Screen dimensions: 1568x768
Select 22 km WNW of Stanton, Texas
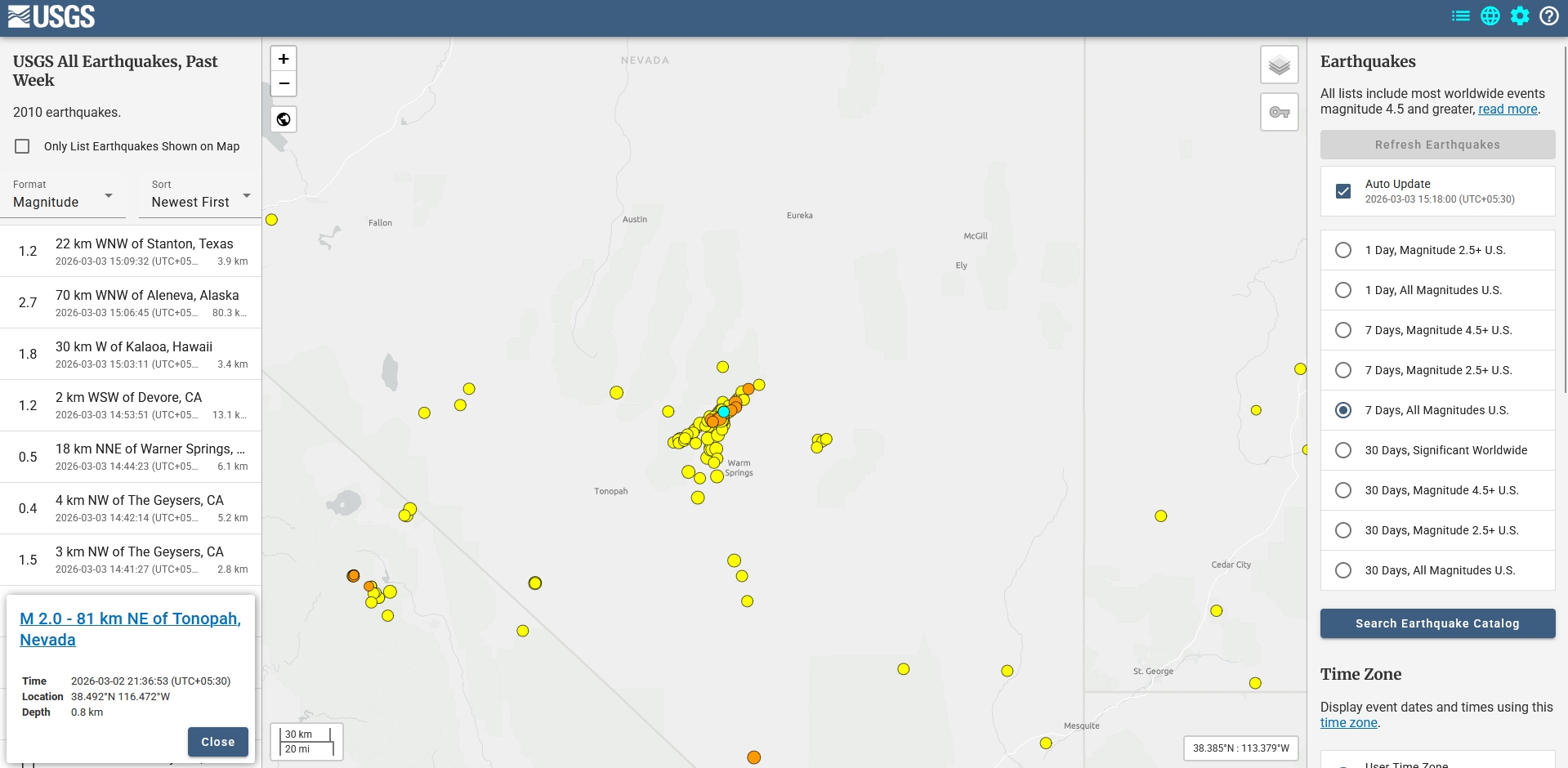coord(131,252)
